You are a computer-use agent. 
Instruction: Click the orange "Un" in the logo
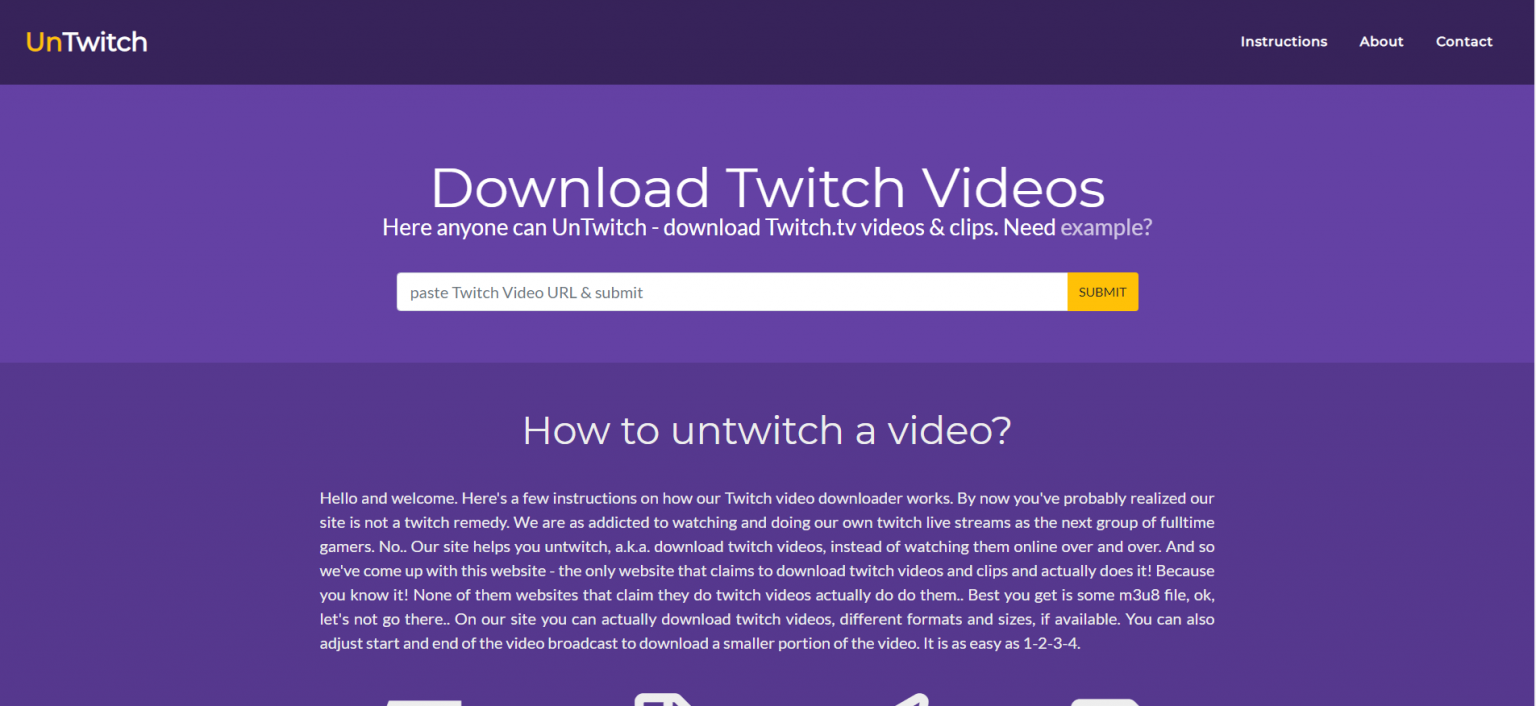point(43,42)
